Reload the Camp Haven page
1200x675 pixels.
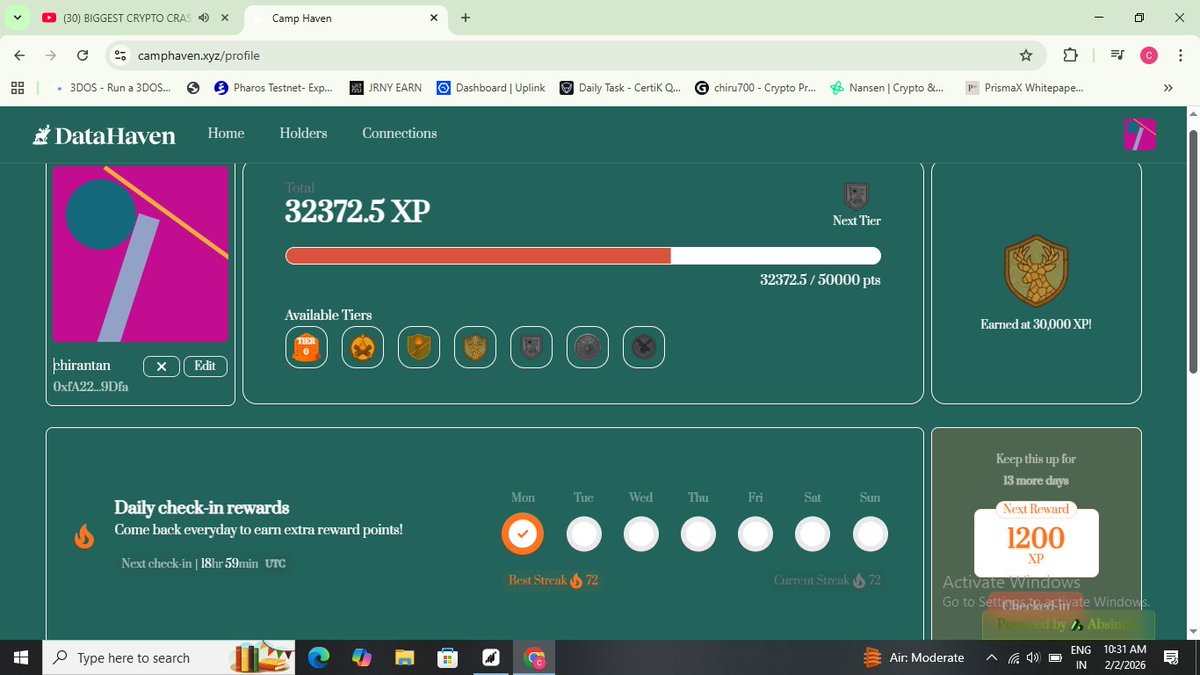pyautogui.click(x=83, y=55)
